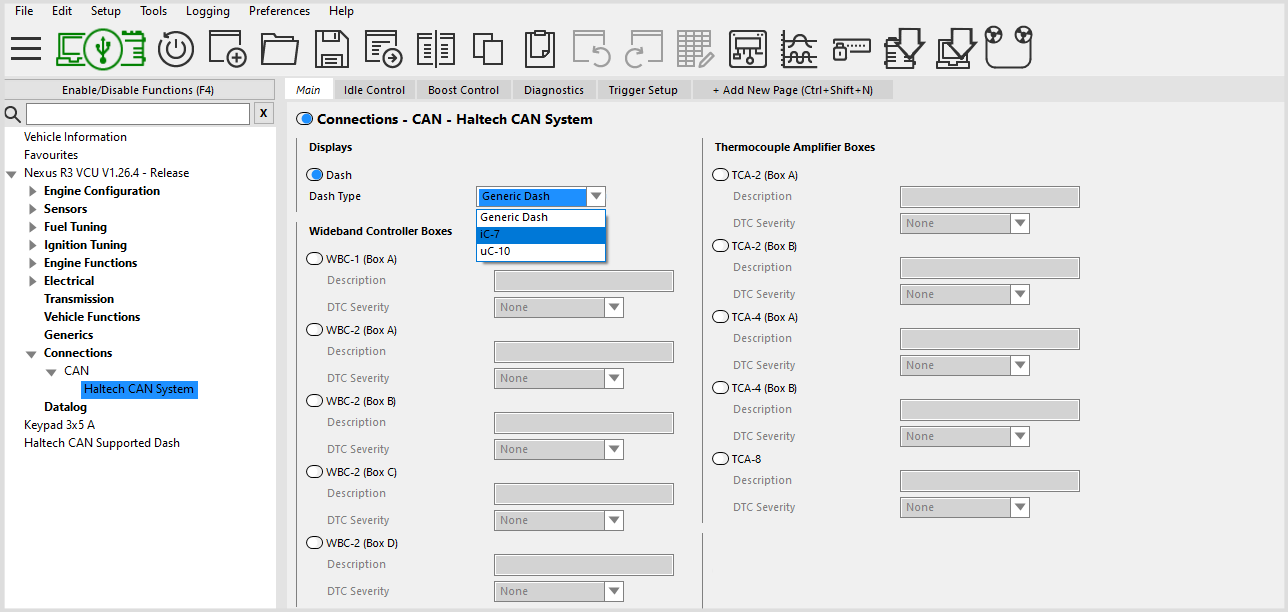Click the power cycle ECU icon

tap(177, 48)
